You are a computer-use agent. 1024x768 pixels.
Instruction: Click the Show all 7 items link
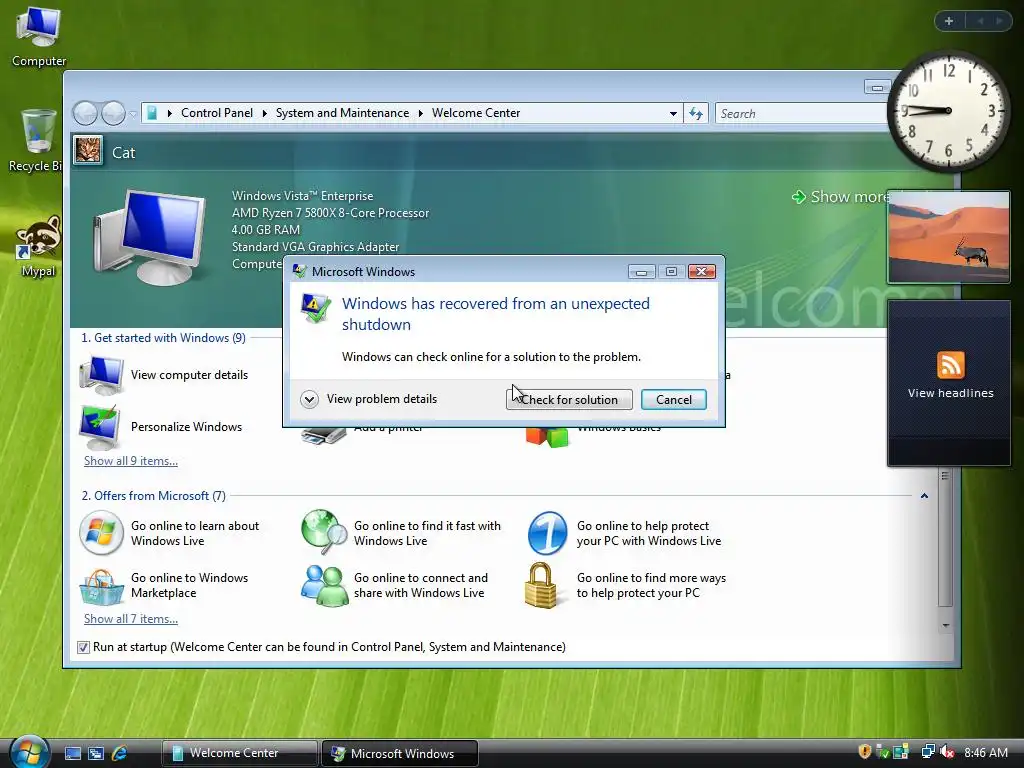131,619
